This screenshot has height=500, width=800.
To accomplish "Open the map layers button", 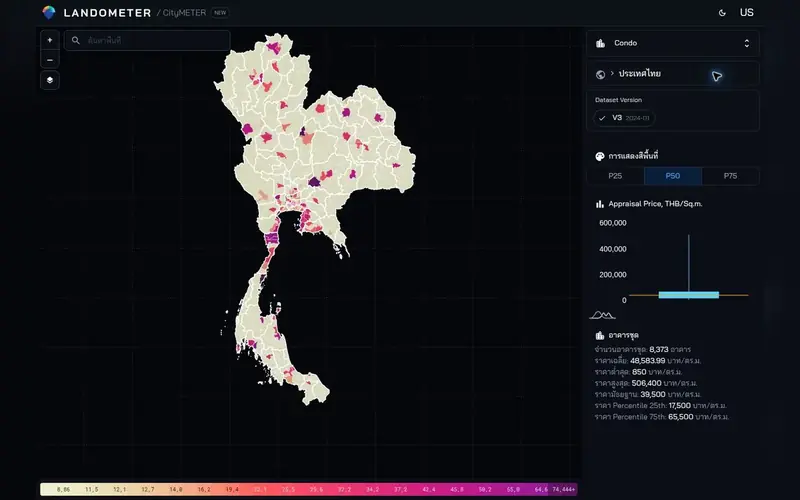I will click(x=49, y=80).
